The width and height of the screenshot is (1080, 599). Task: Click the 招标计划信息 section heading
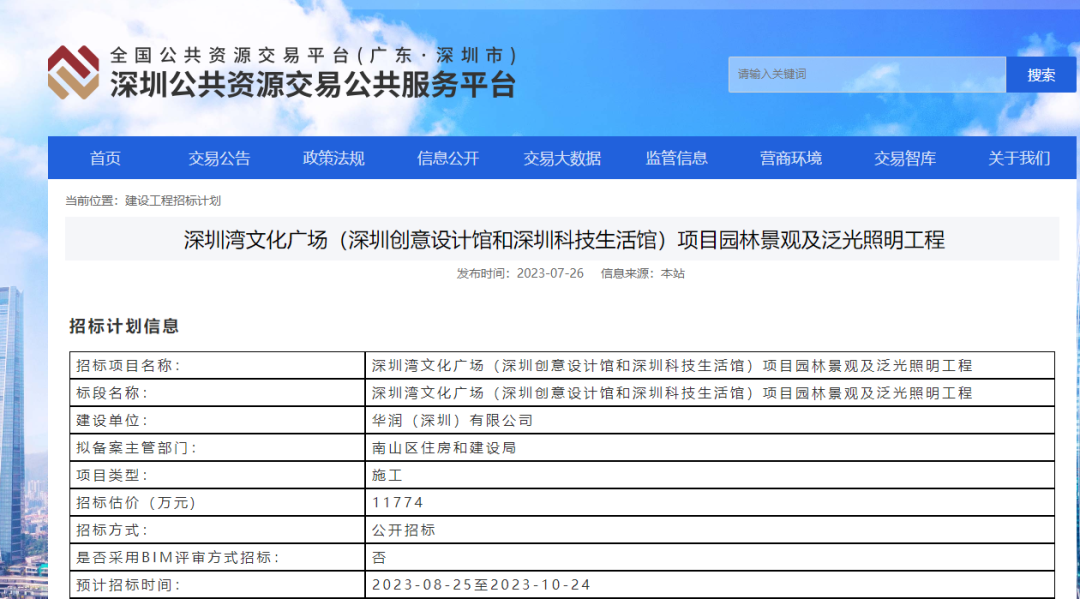[x=124, y=326]
